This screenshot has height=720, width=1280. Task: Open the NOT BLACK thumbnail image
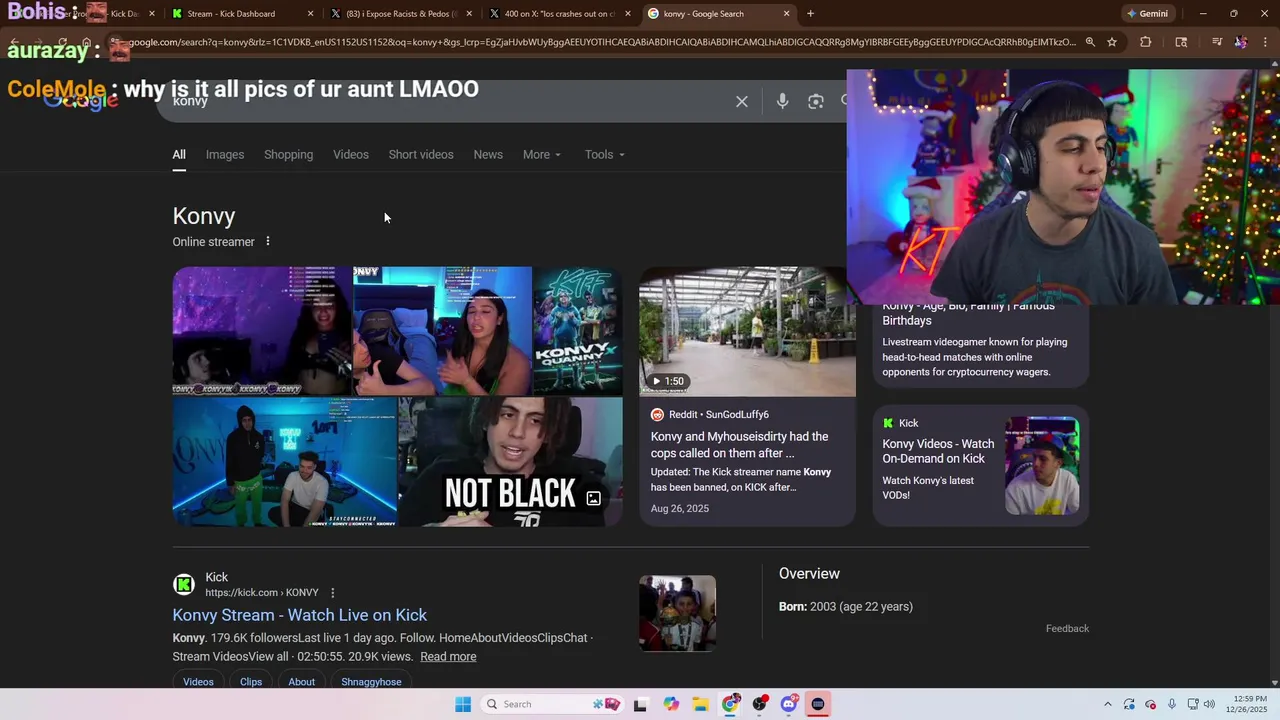coord(510,462)
